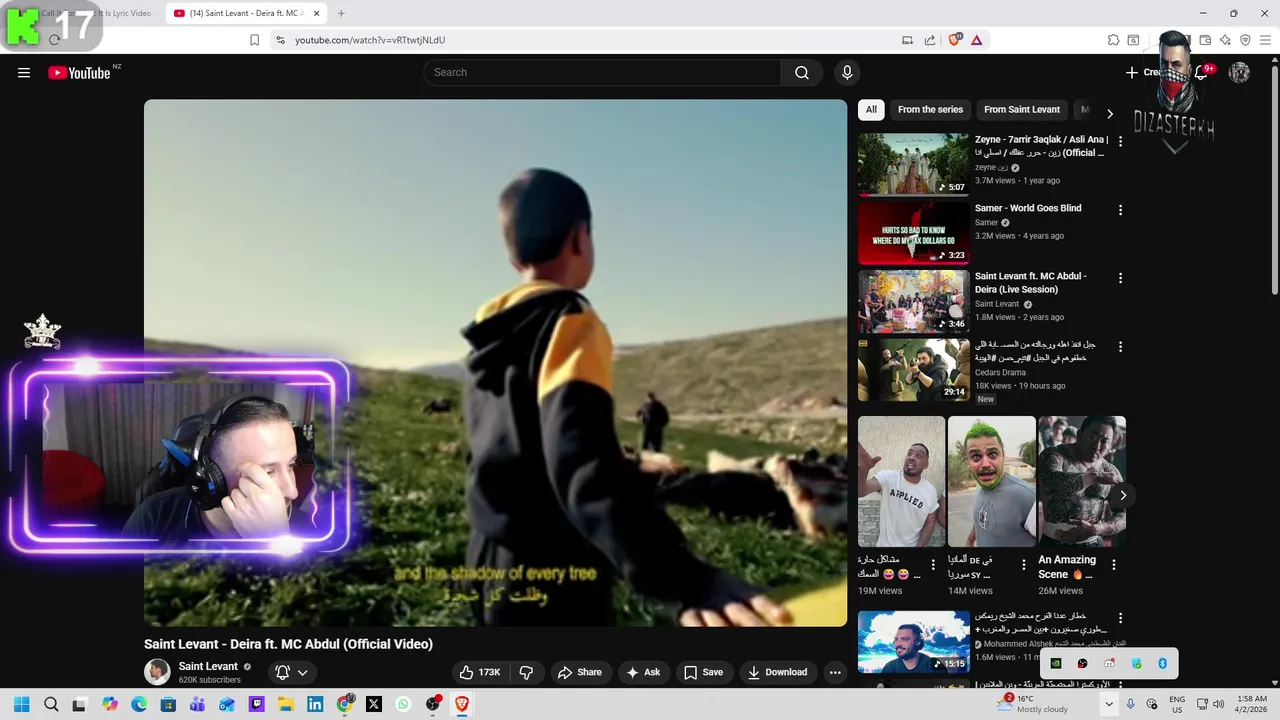The height and width of the screenshot is (720, 1280).
Task: Collapse the hidden tray icons chevron
Action: [1109, 704]
